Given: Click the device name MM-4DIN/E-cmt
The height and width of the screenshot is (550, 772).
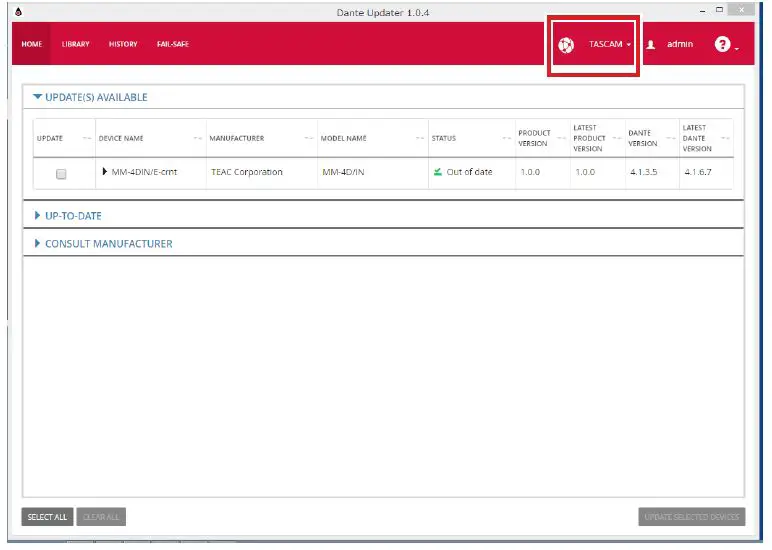Looking at the screenshot, I should point(144,172).
